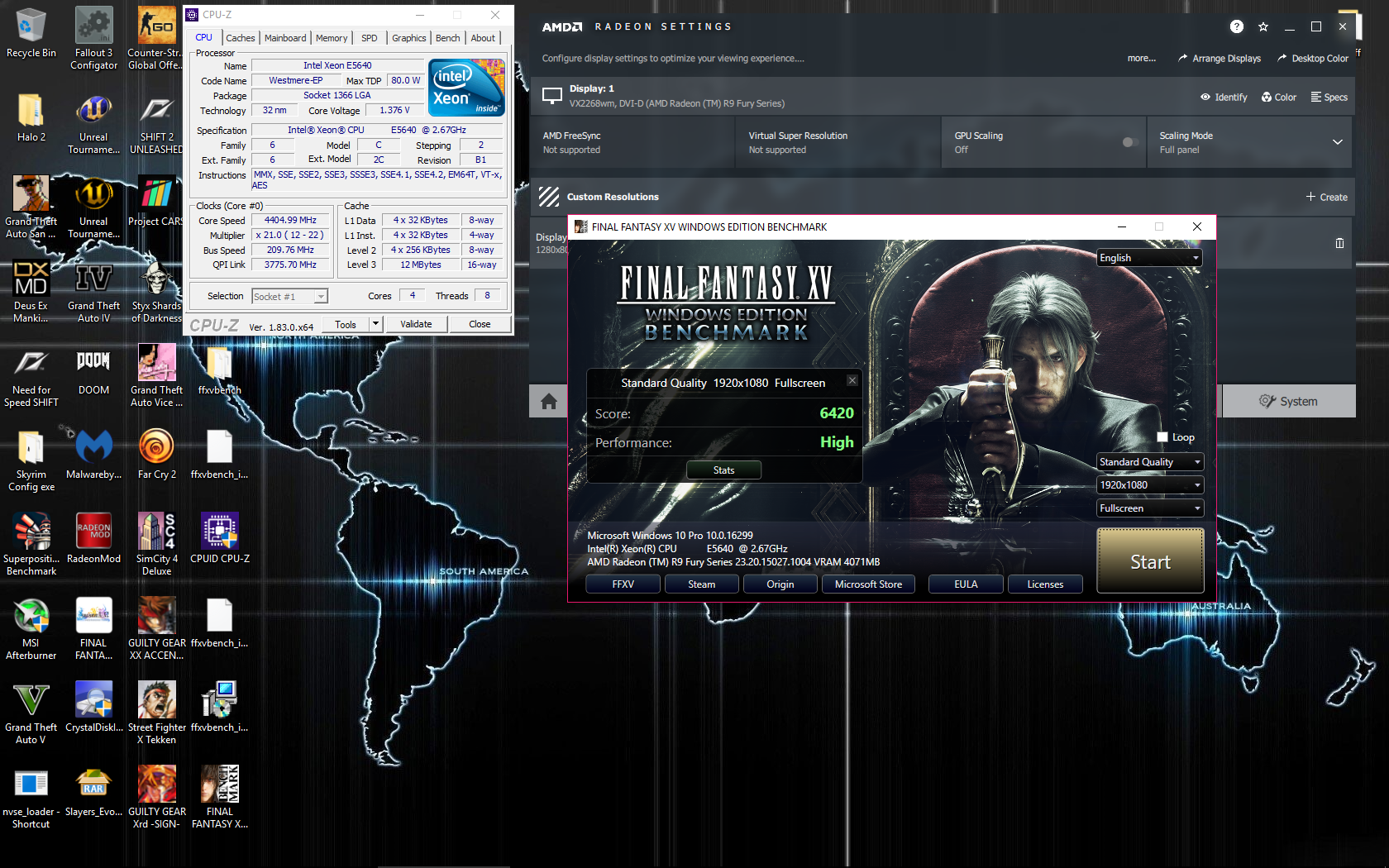
Task: Open RadeonMod desktop icon
Action: pos(93,538)
